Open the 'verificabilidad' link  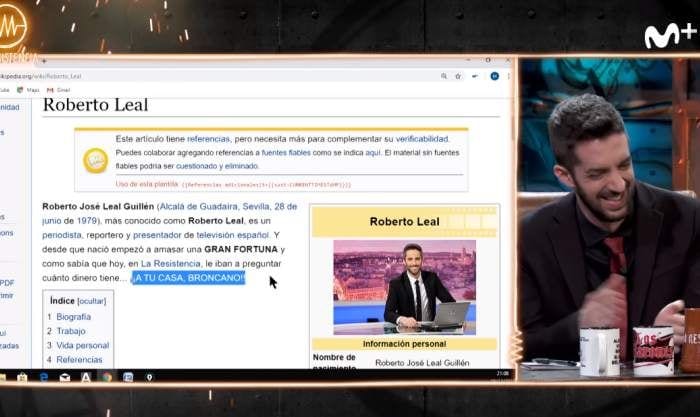422,139
